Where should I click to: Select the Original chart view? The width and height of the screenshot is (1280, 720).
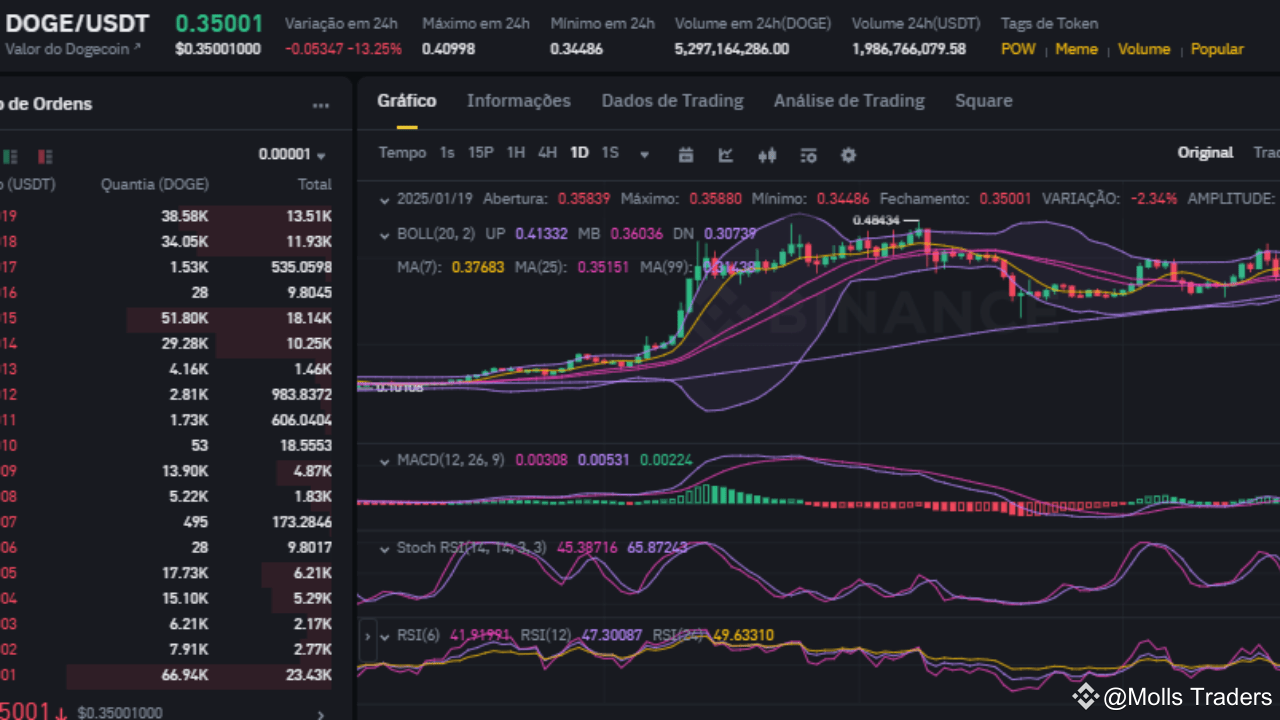(1205, 153)
